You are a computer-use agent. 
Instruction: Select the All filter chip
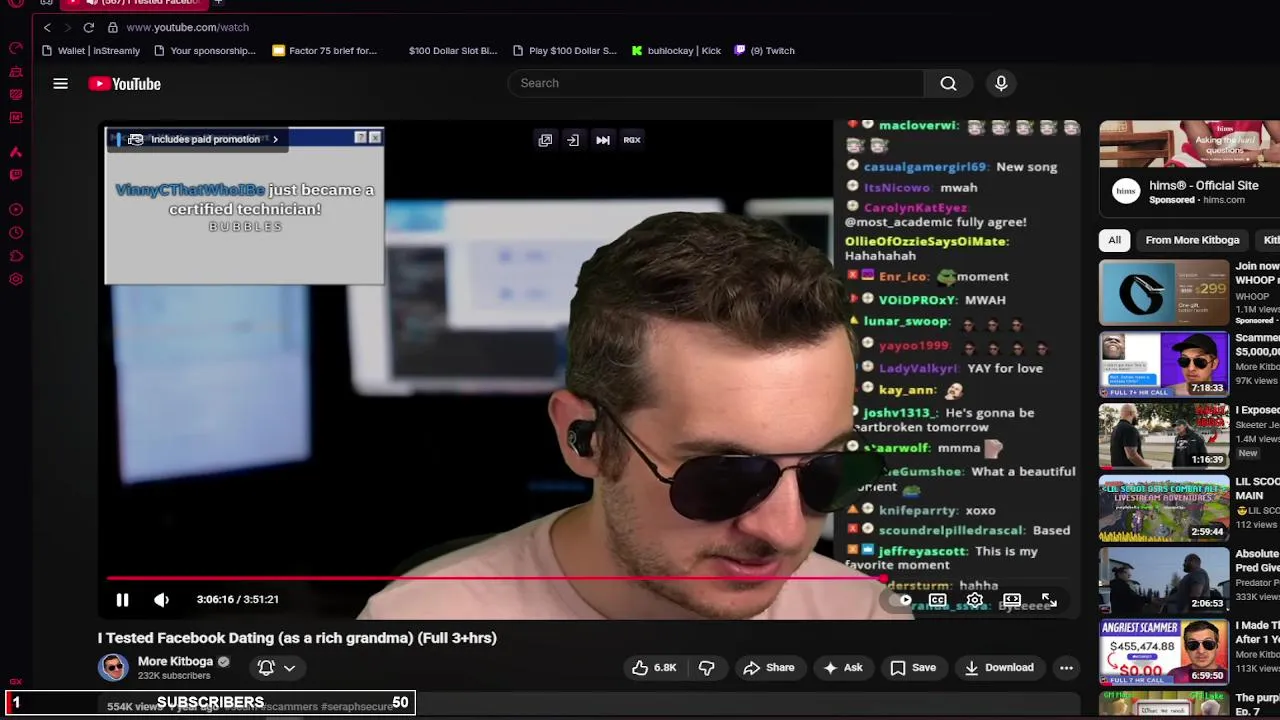coord(1114,240)
